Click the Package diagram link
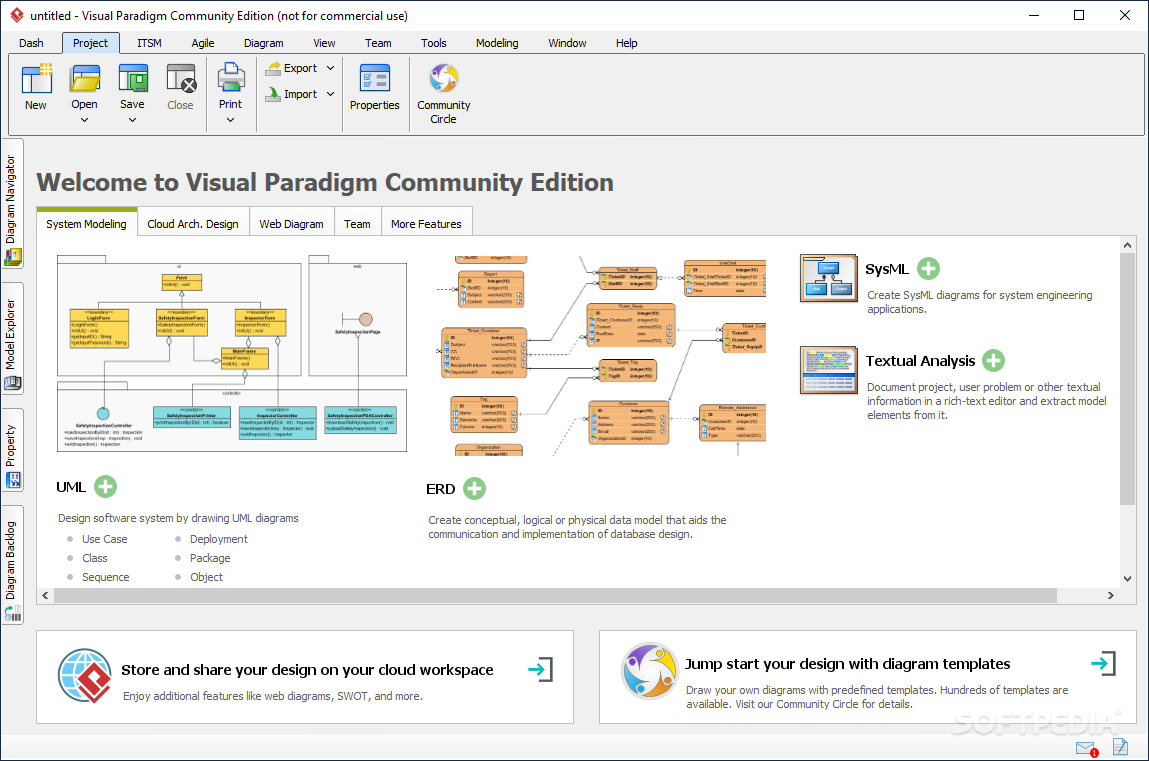Viewport: 1149px width, 761px height. (x=210, y=558)
